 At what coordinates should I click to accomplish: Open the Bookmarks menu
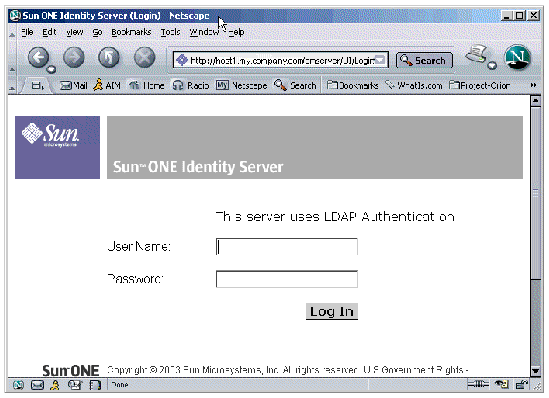(x=131, y=32)
